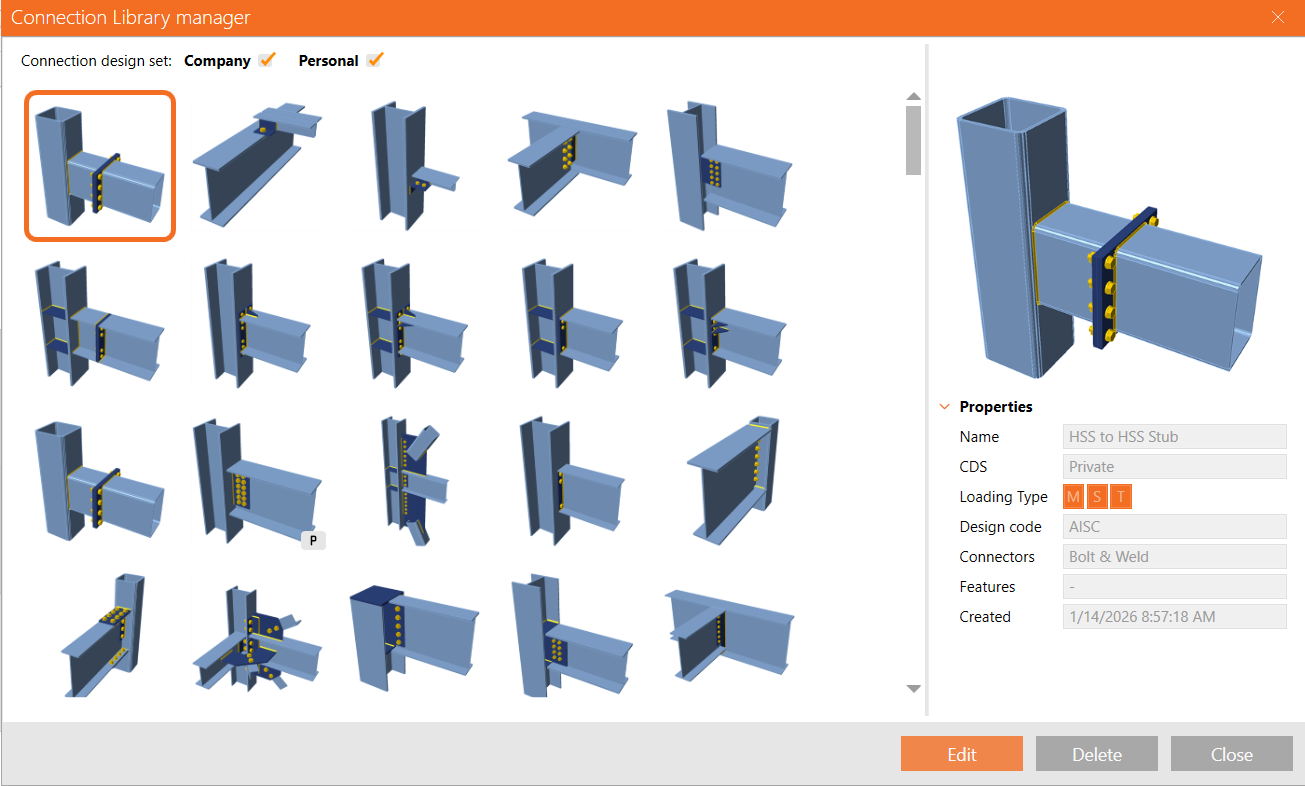Click the Features field
The image size is (1305, 786).
point(1175,587)
